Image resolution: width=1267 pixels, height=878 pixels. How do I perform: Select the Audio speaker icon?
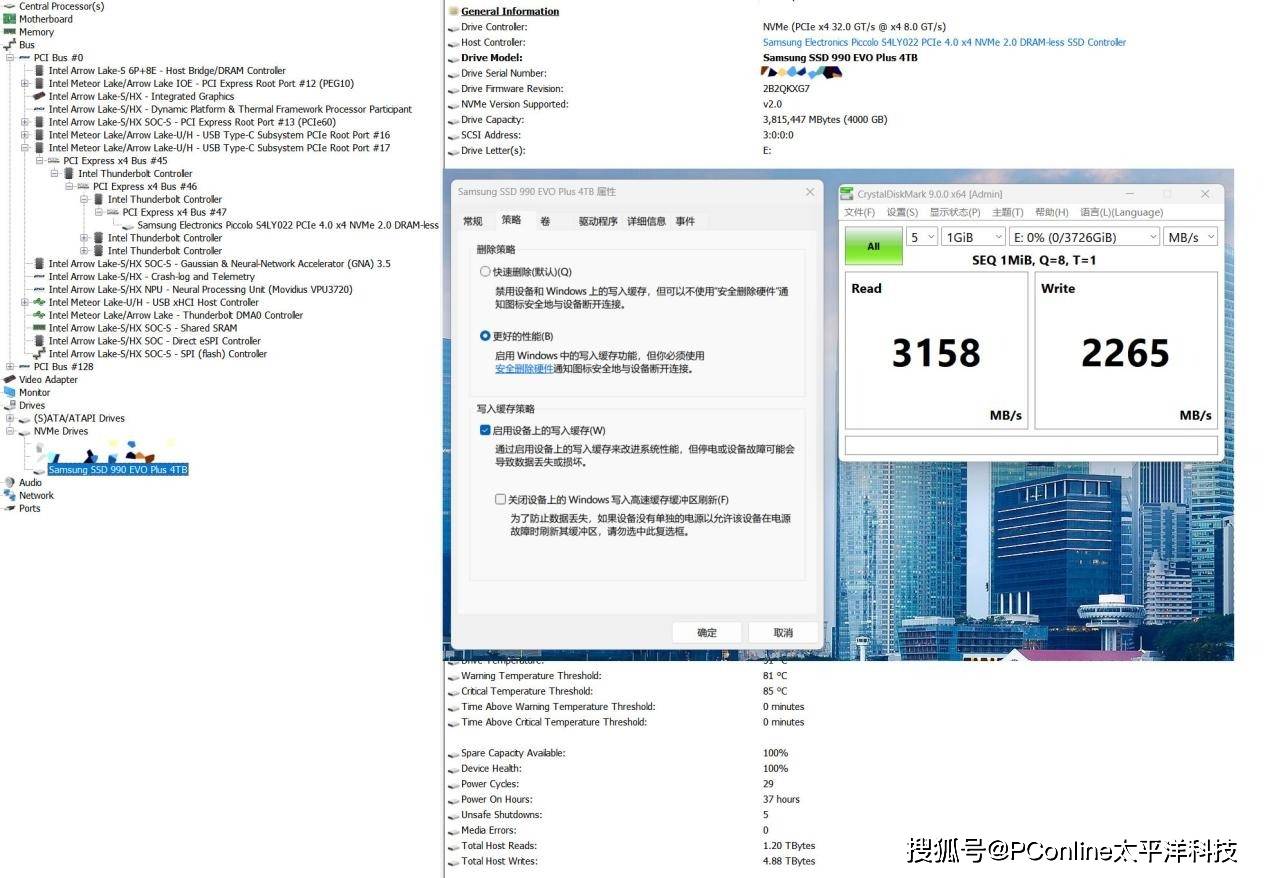point(10,483)
